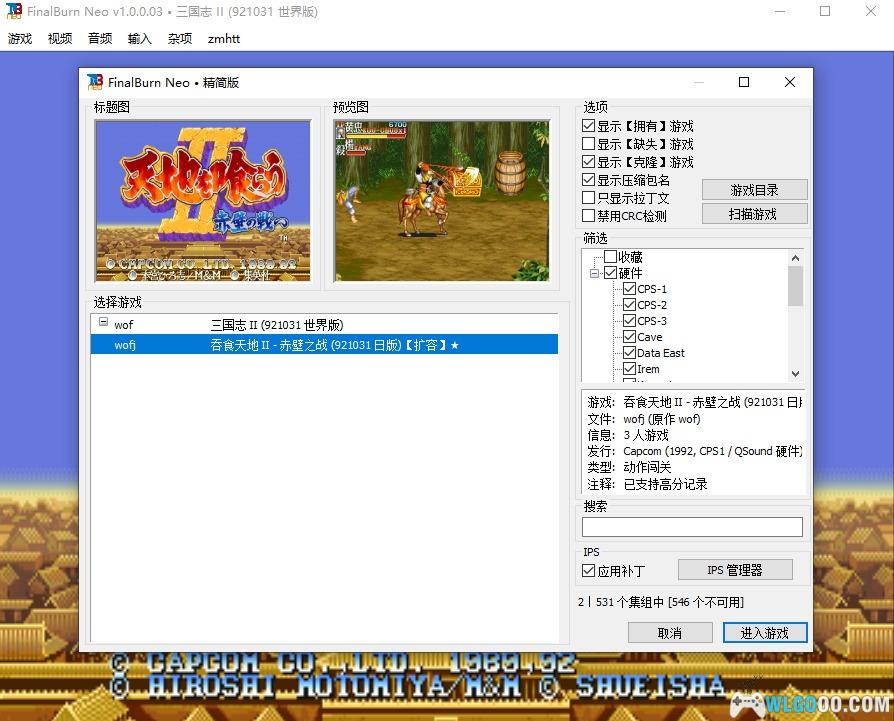Open the 输入 menu
The image size is (894, 721).
[x=140, y=39]
